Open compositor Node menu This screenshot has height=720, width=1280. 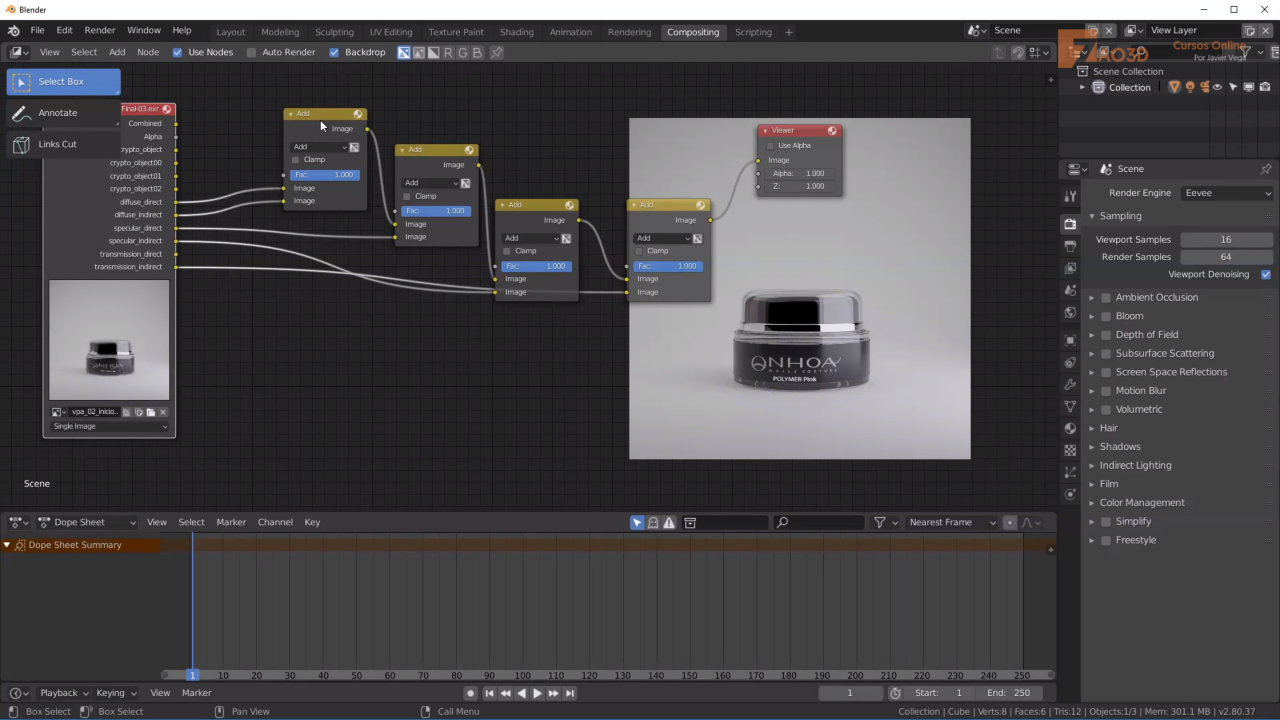coord(148,52)
